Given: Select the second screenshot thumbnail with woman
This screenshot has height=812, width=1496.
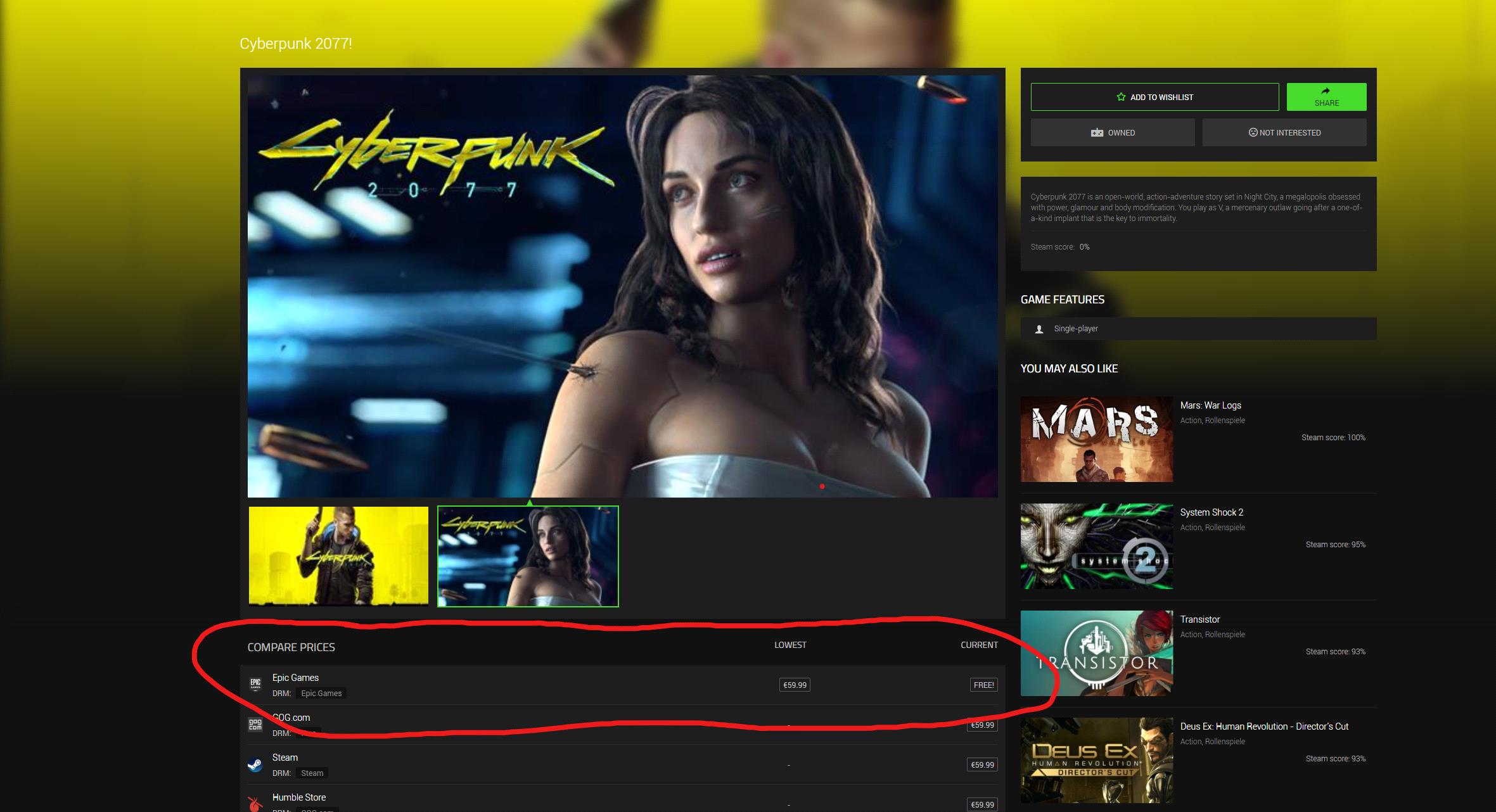Looking at the screenshot, I should [528, 556].
